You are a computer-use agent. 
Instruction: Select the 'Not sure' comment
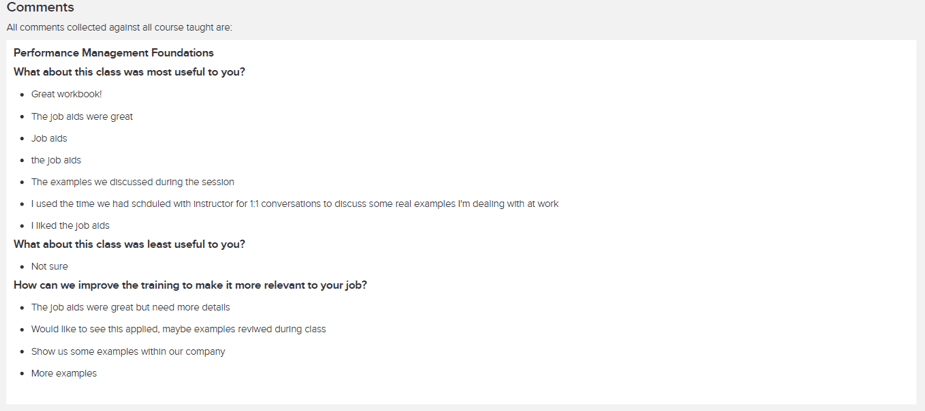click(50, 267)
